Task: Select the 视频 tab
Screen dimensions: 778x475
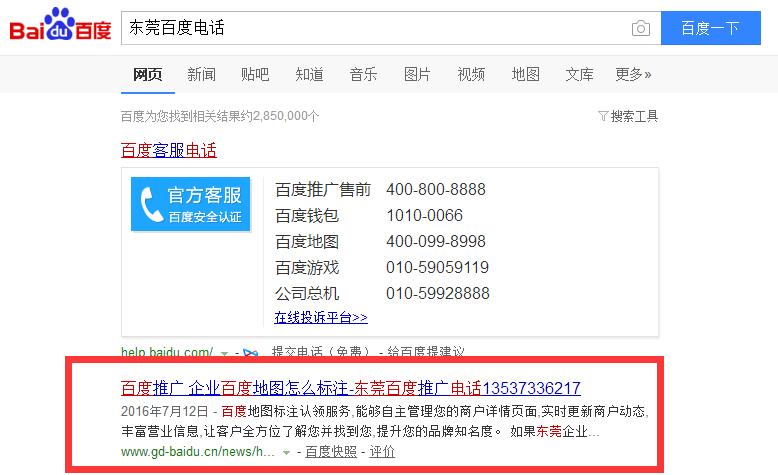Action: tap(471, 74)
